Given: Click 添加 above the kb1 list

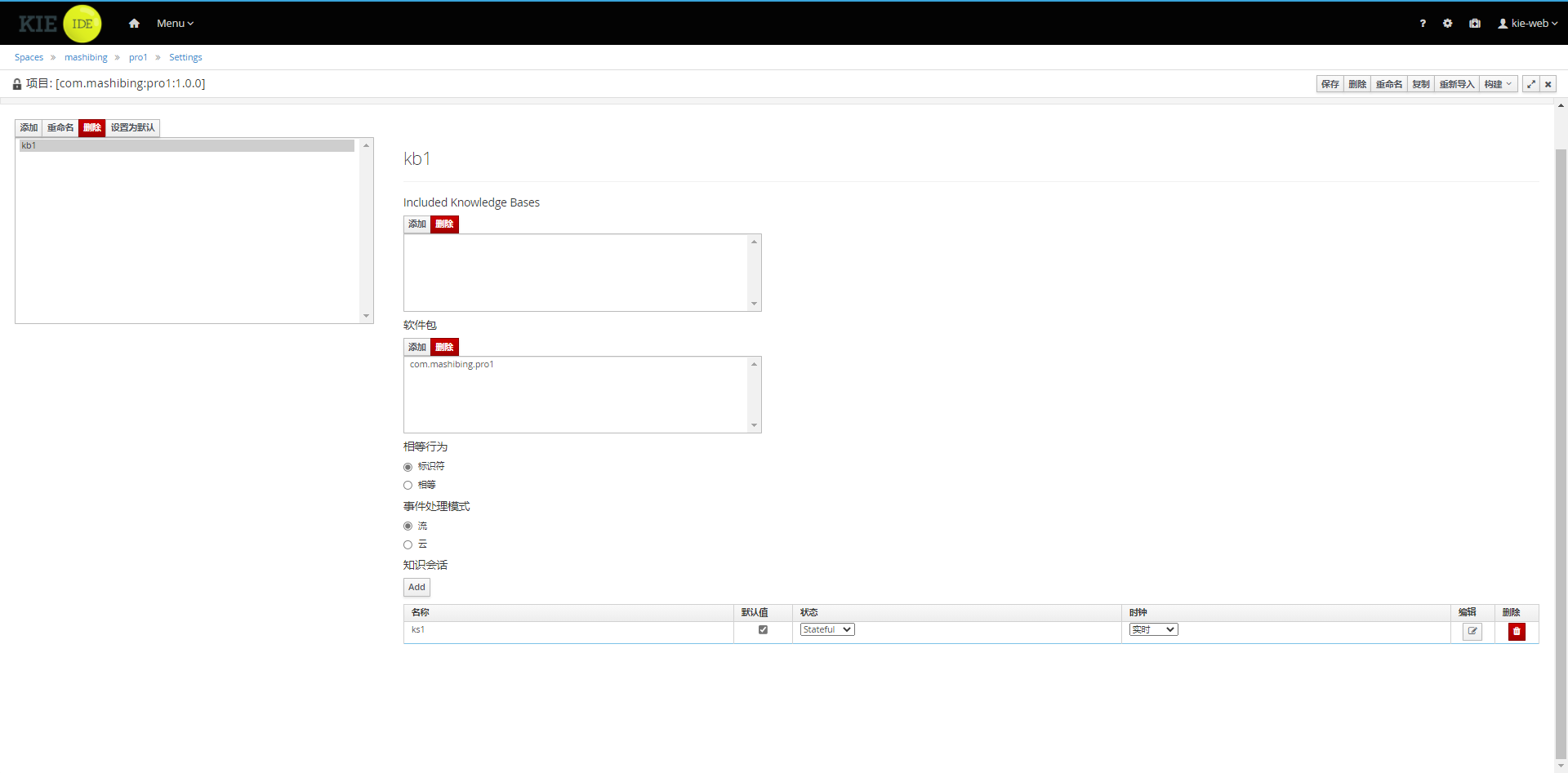Looking at the screenshot, I should (29, 127).
